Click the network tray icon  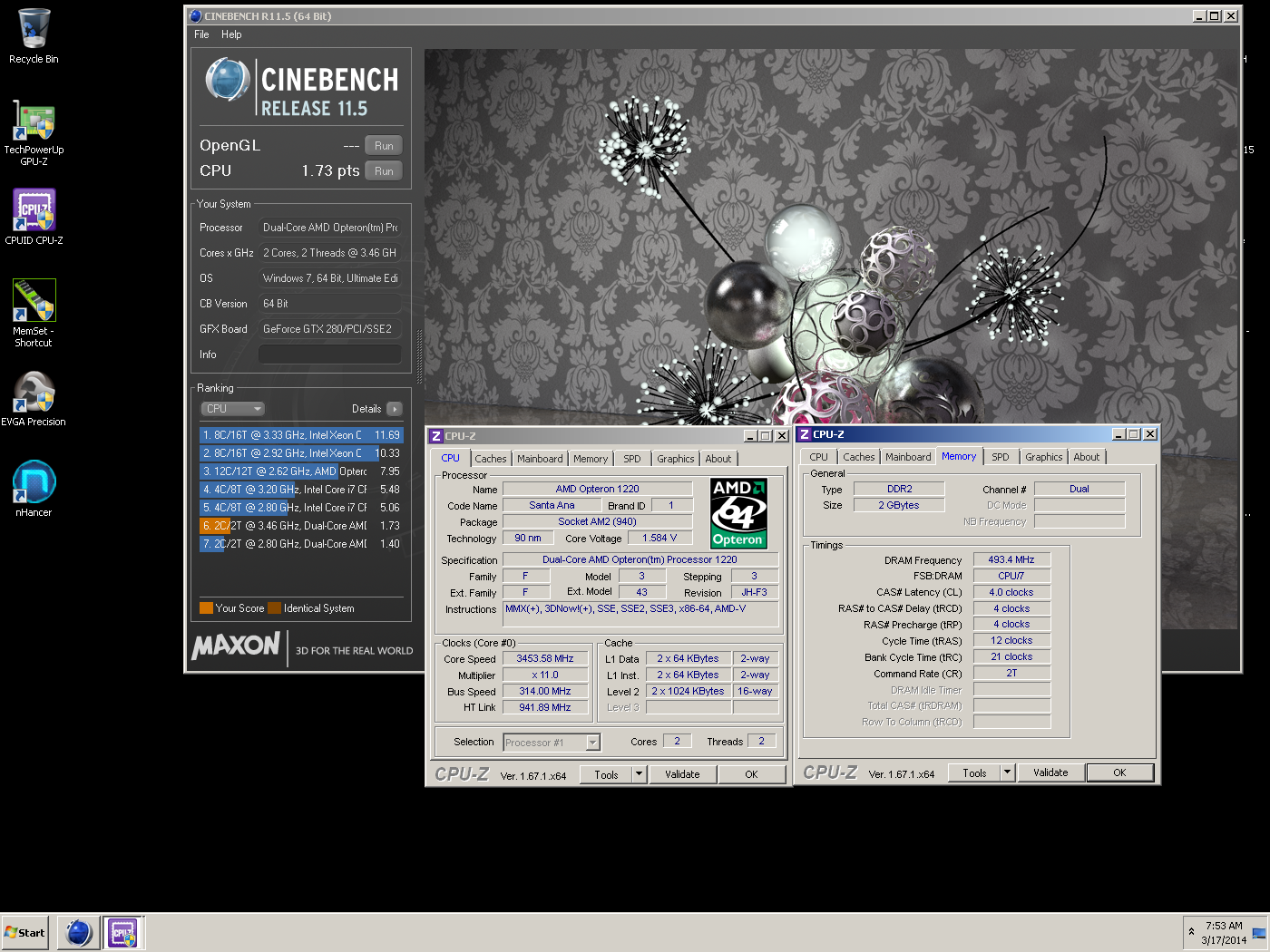(1258, 933)
